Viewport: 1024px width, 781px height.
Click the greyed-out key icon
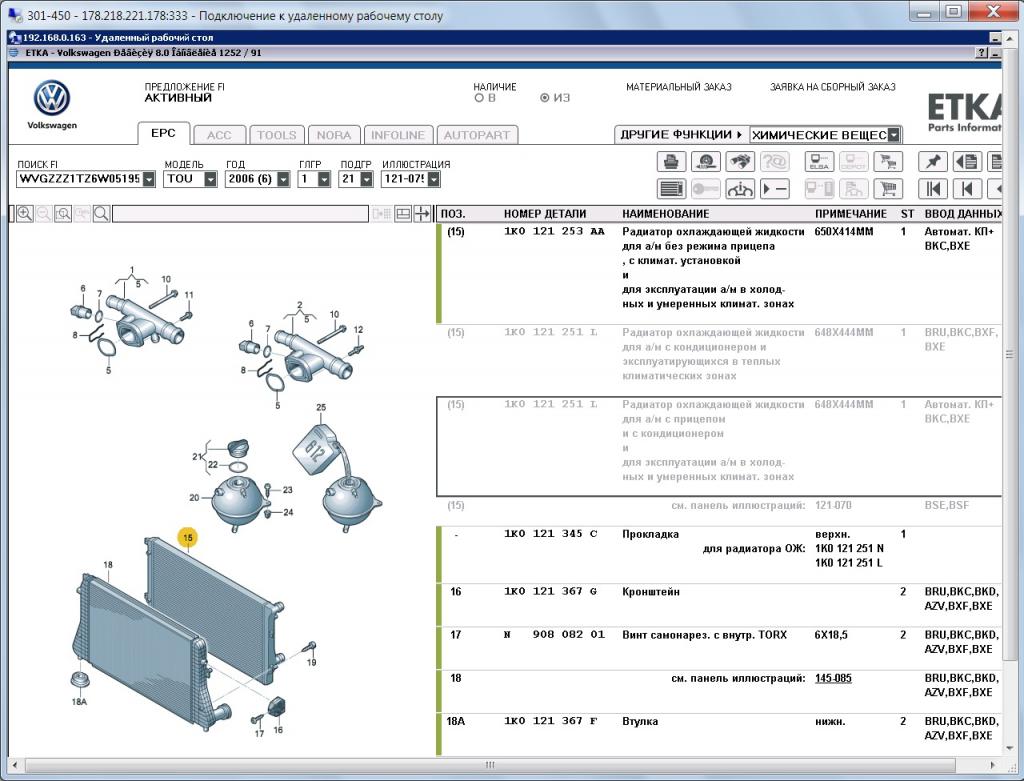[705, 189]
